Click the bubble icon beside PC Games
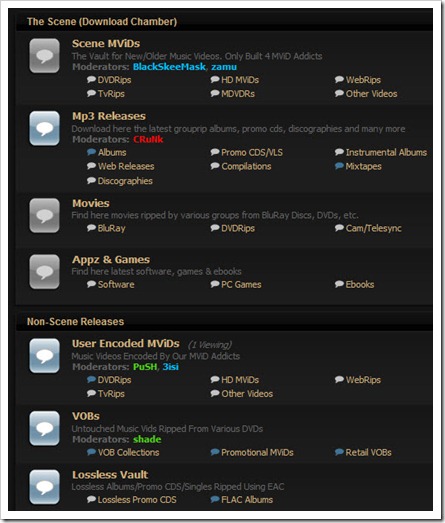 point(215,284)
